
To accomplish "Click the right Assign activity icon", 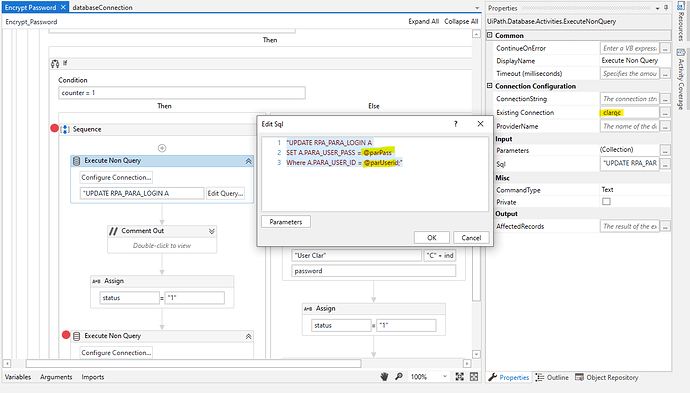I will click(308, 309).
